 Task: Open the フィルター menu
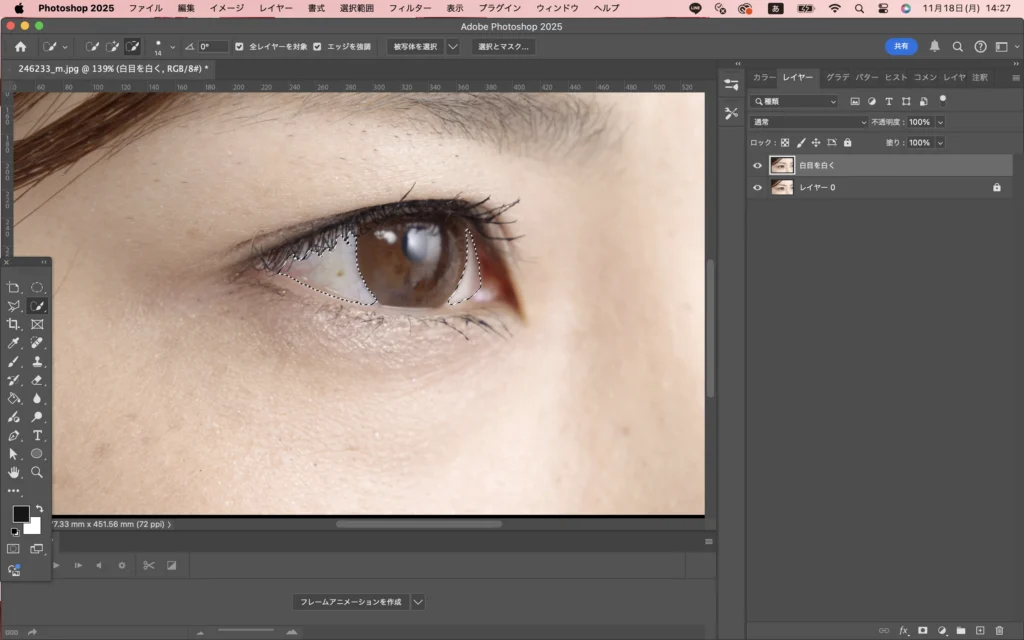[x=410, y=8]
